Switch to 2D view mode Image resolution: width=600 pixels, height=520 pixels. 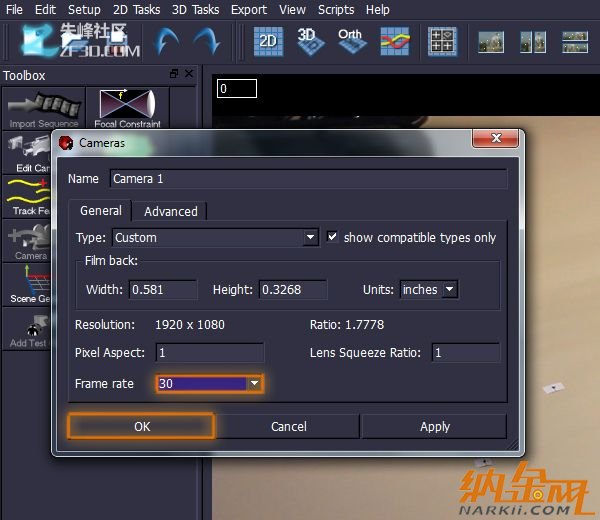coord(268,40)
